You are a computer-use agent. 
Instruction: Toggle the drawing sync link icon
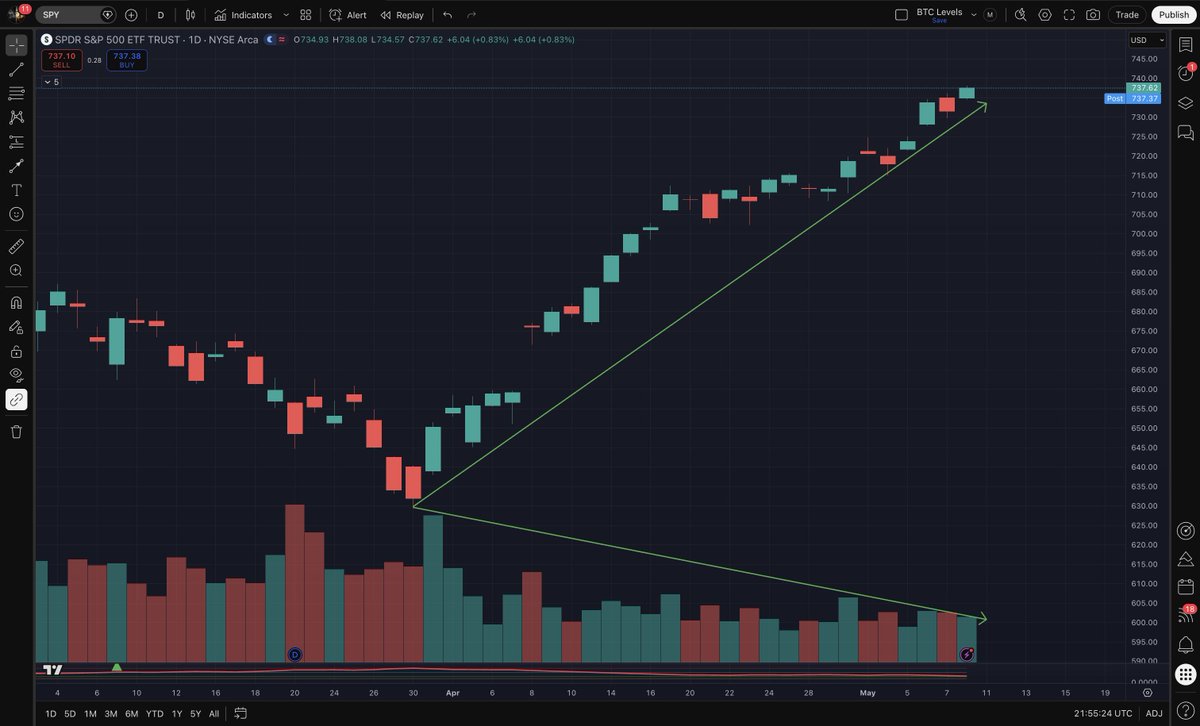click(x=16, y=400)
